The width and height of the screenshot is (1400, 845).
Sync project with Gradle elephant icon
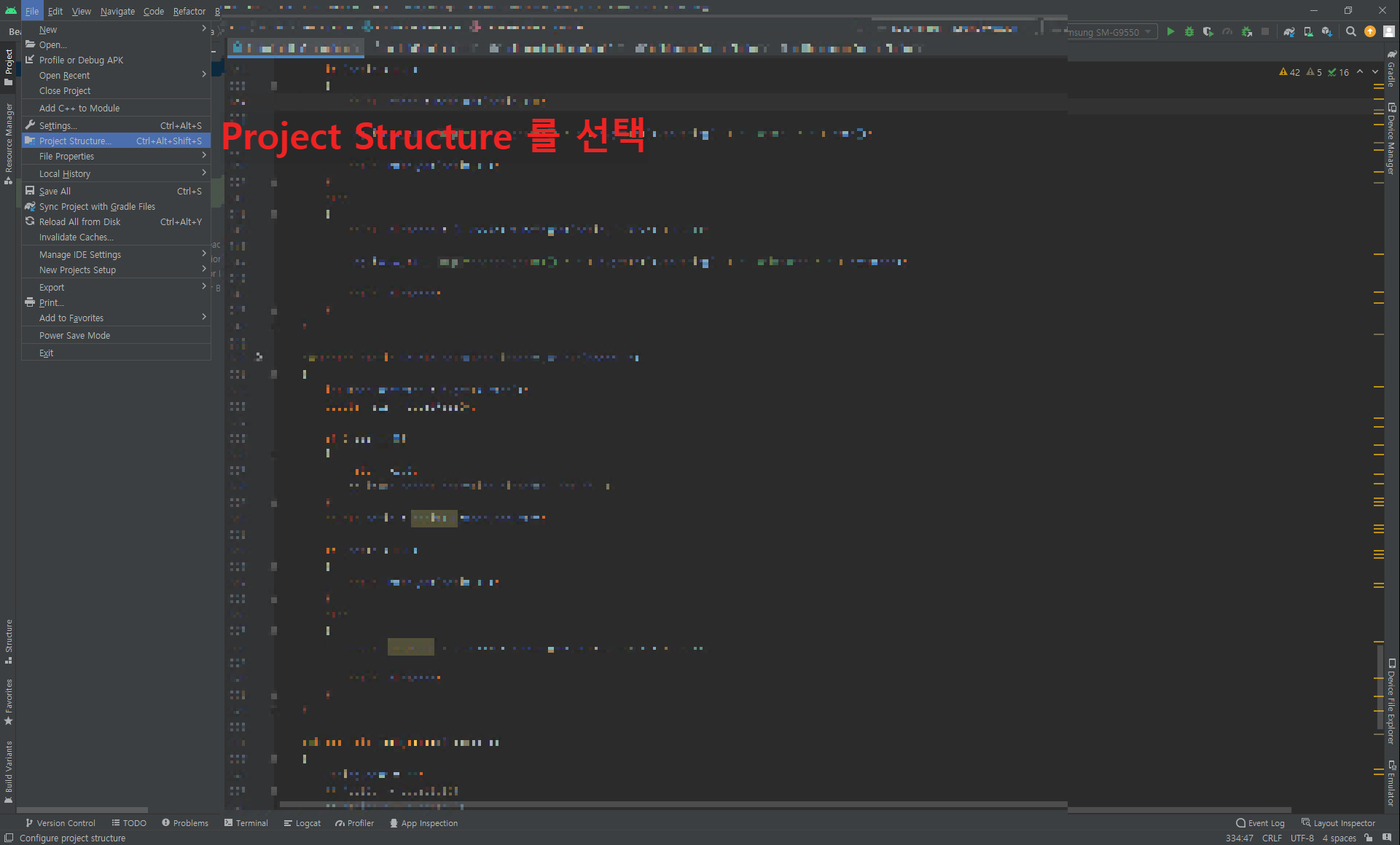(x=1289, y=32)
